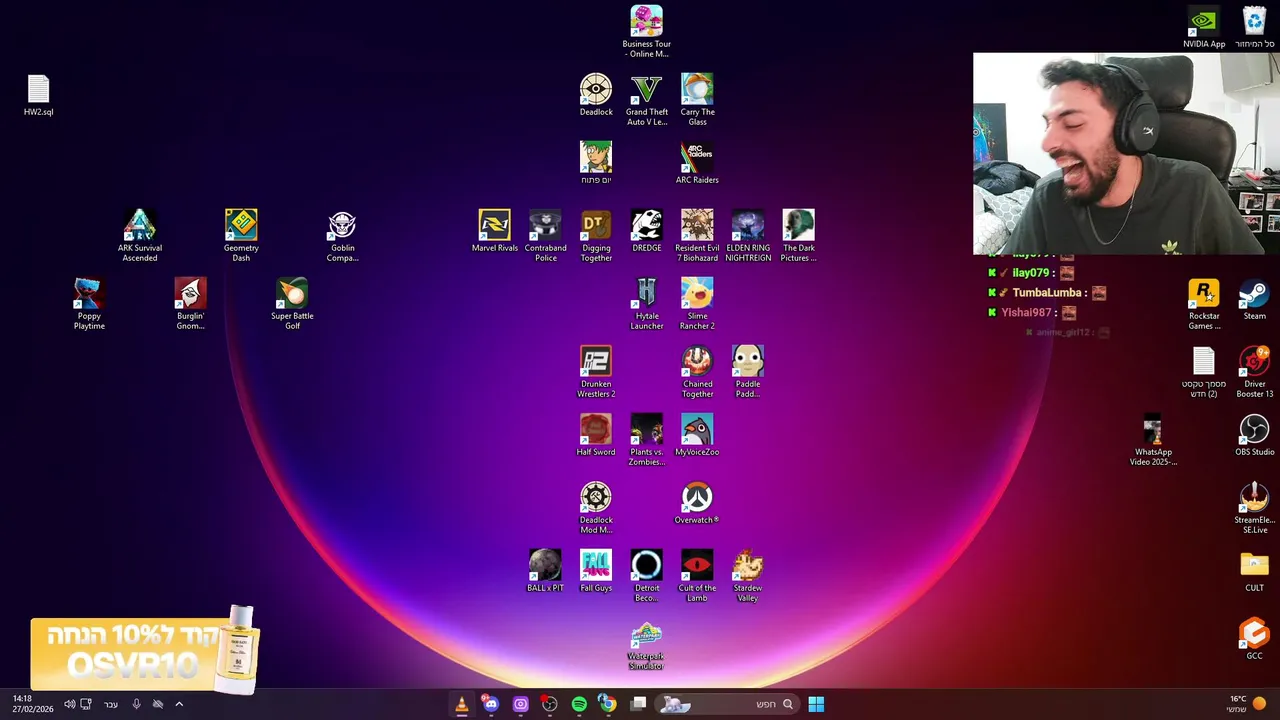This screenshot has width=1280, height=720.
Task: Select the Steam desktop shortcut
Action: point(1254,299)
